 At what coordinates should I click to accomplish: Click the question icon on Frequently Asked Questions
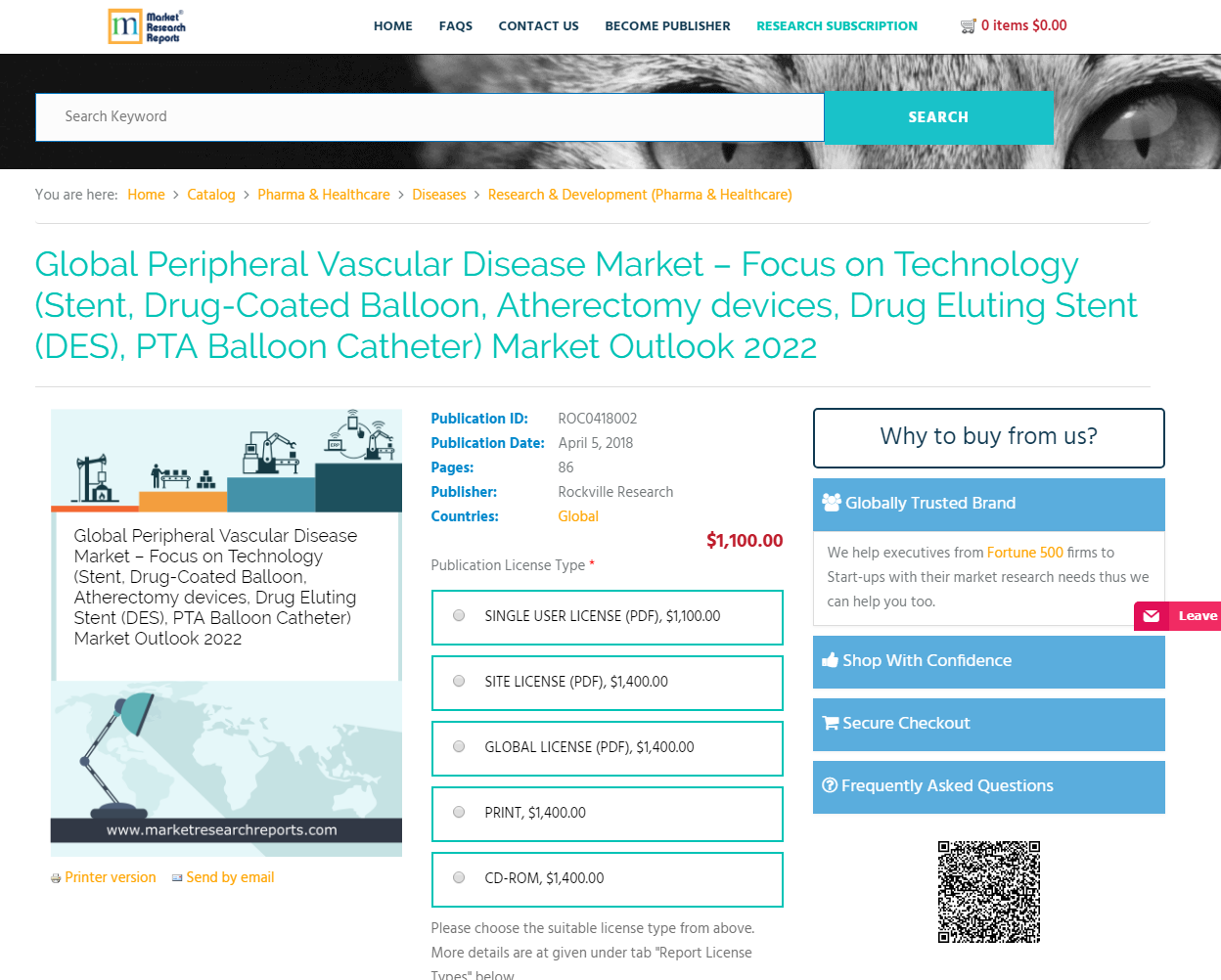point(830,785)
